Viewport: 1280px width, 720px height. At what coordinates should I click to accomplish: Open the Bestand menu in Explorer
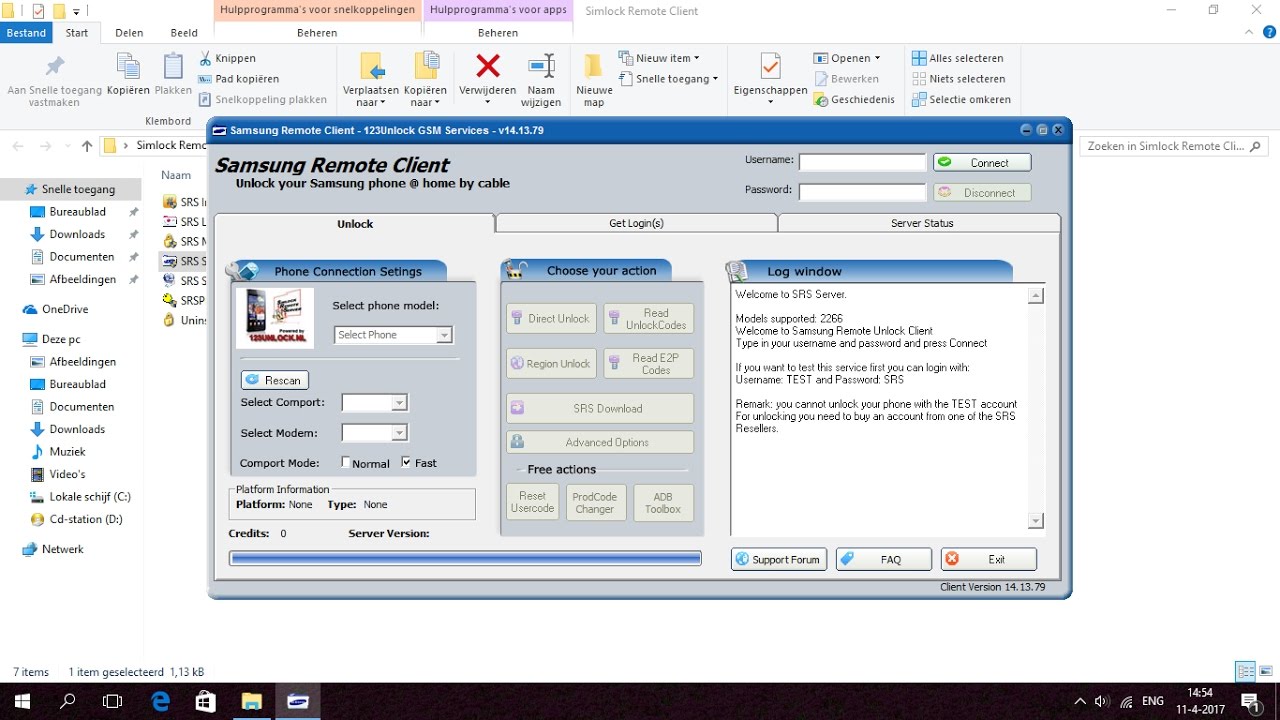click(x=27, y=32)
